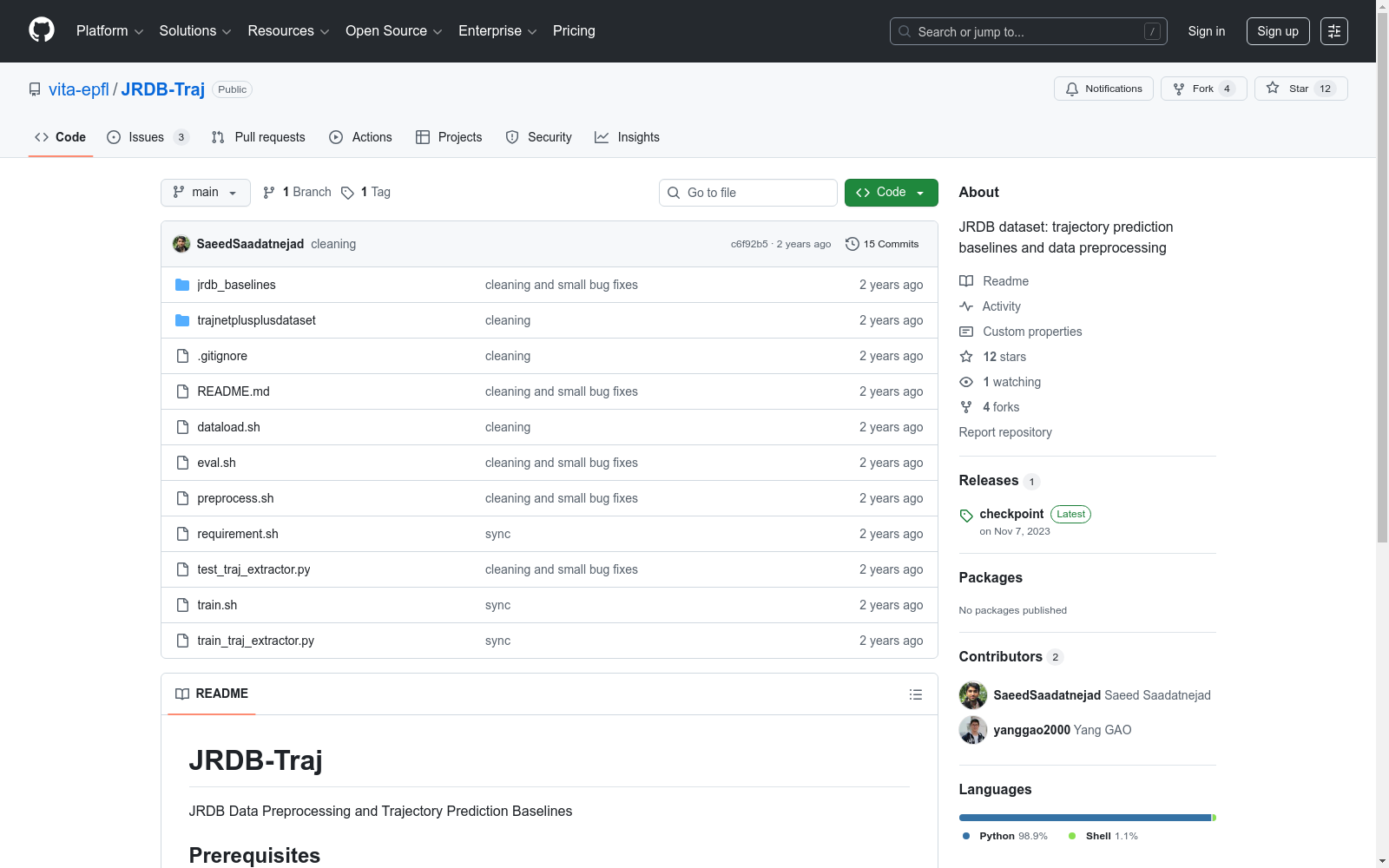
Task: Switch to the Issues tab
Action: pyautogui.click(x=147, y=137)
